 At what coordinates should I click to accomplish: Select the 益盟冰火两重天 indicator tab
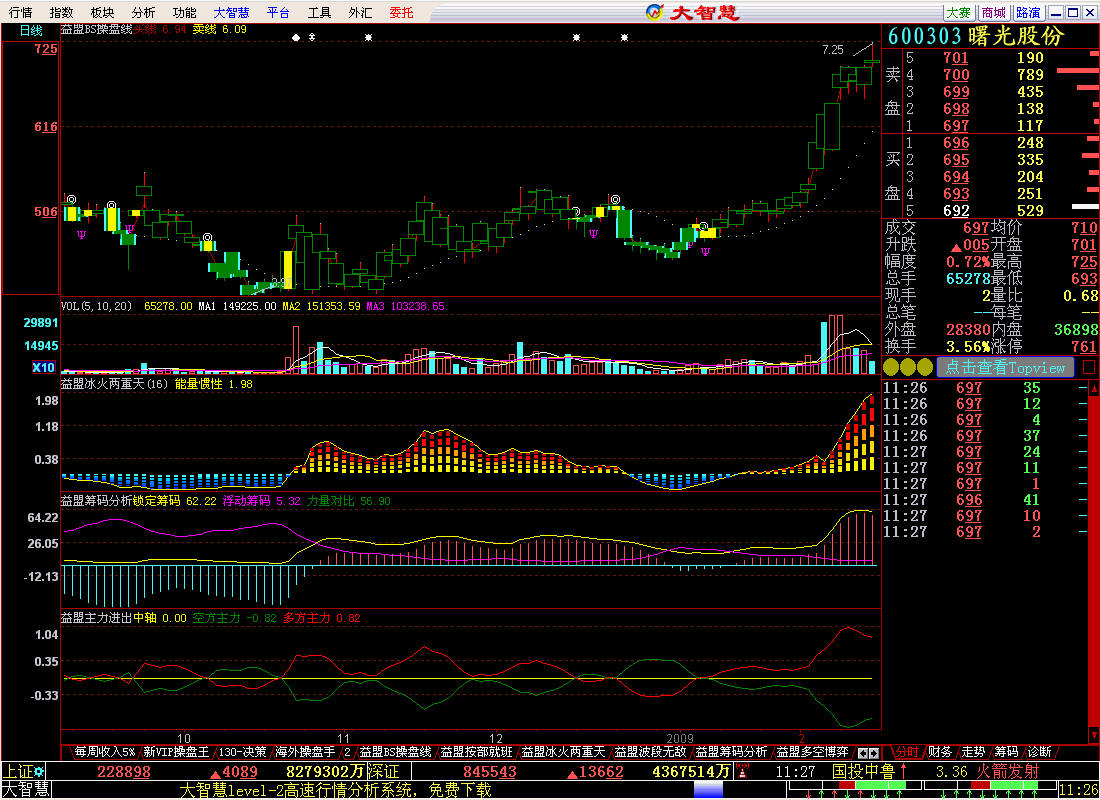(563, 752)
